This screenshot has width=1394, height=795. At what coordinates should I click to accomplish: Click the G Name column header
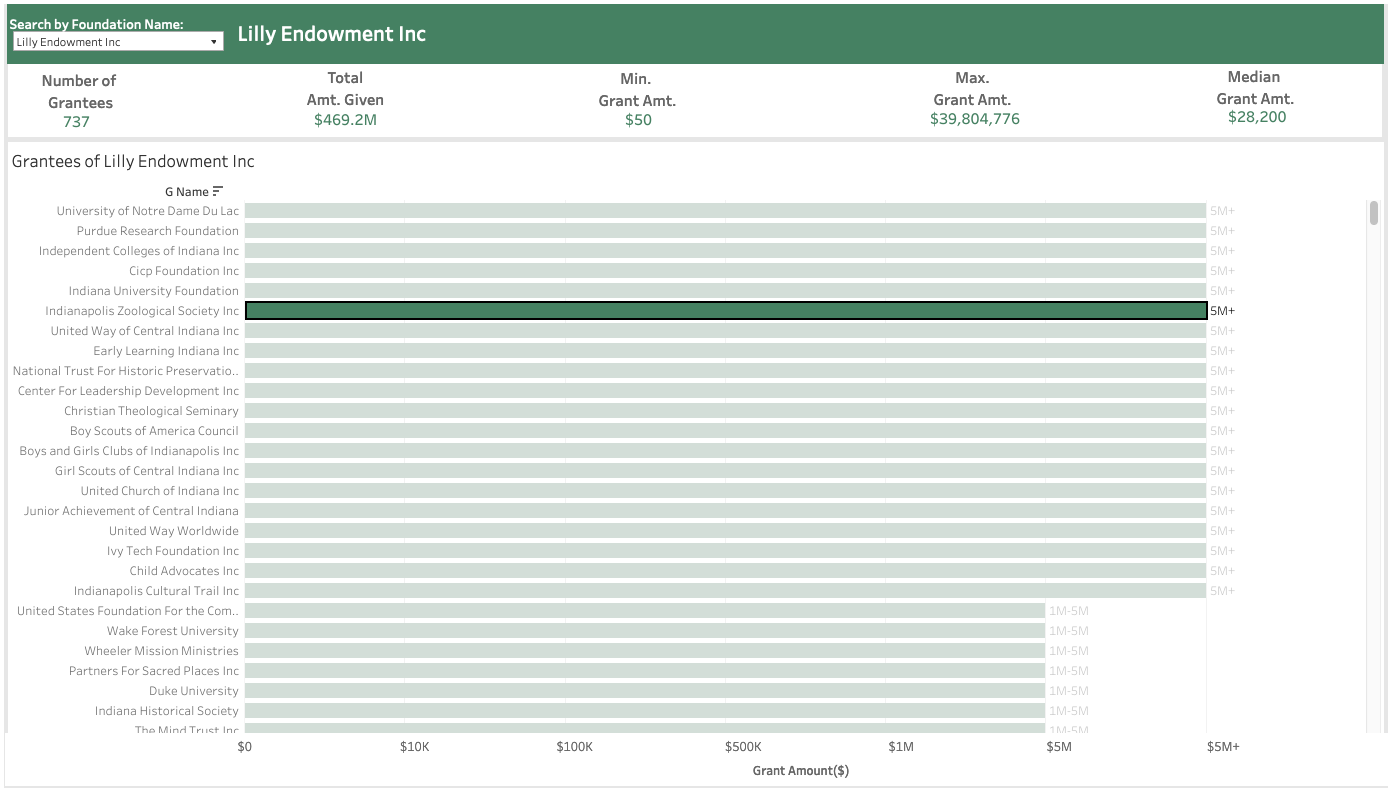click(187, 192)
